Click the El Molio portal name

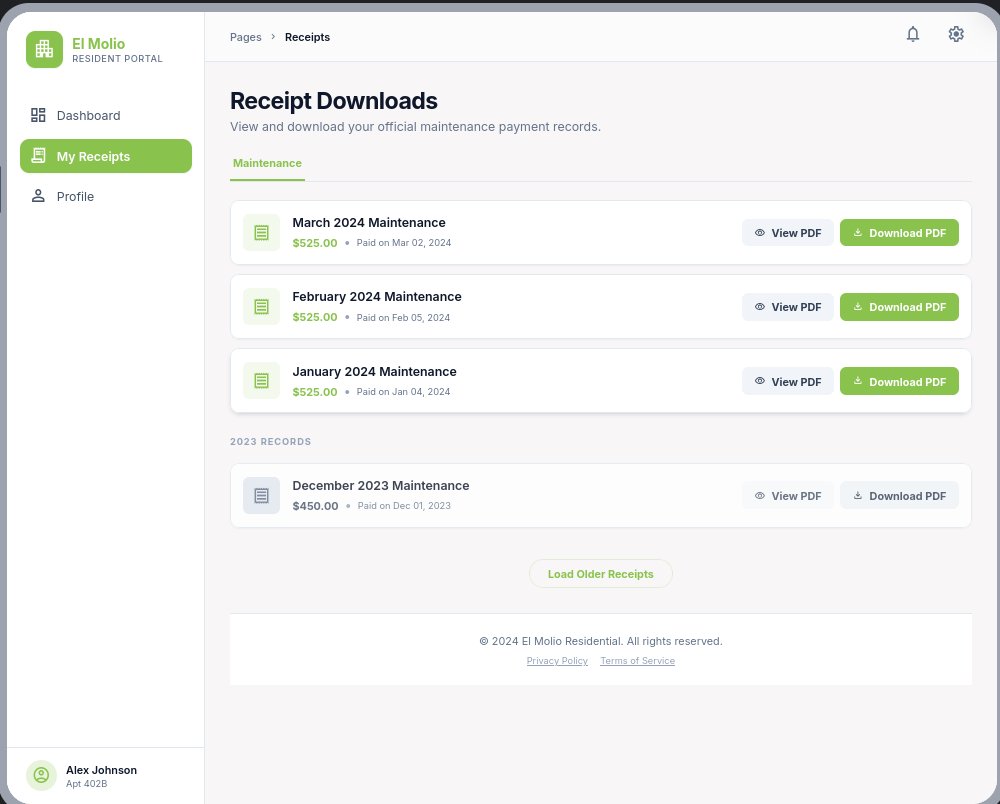tap(98, 43)
